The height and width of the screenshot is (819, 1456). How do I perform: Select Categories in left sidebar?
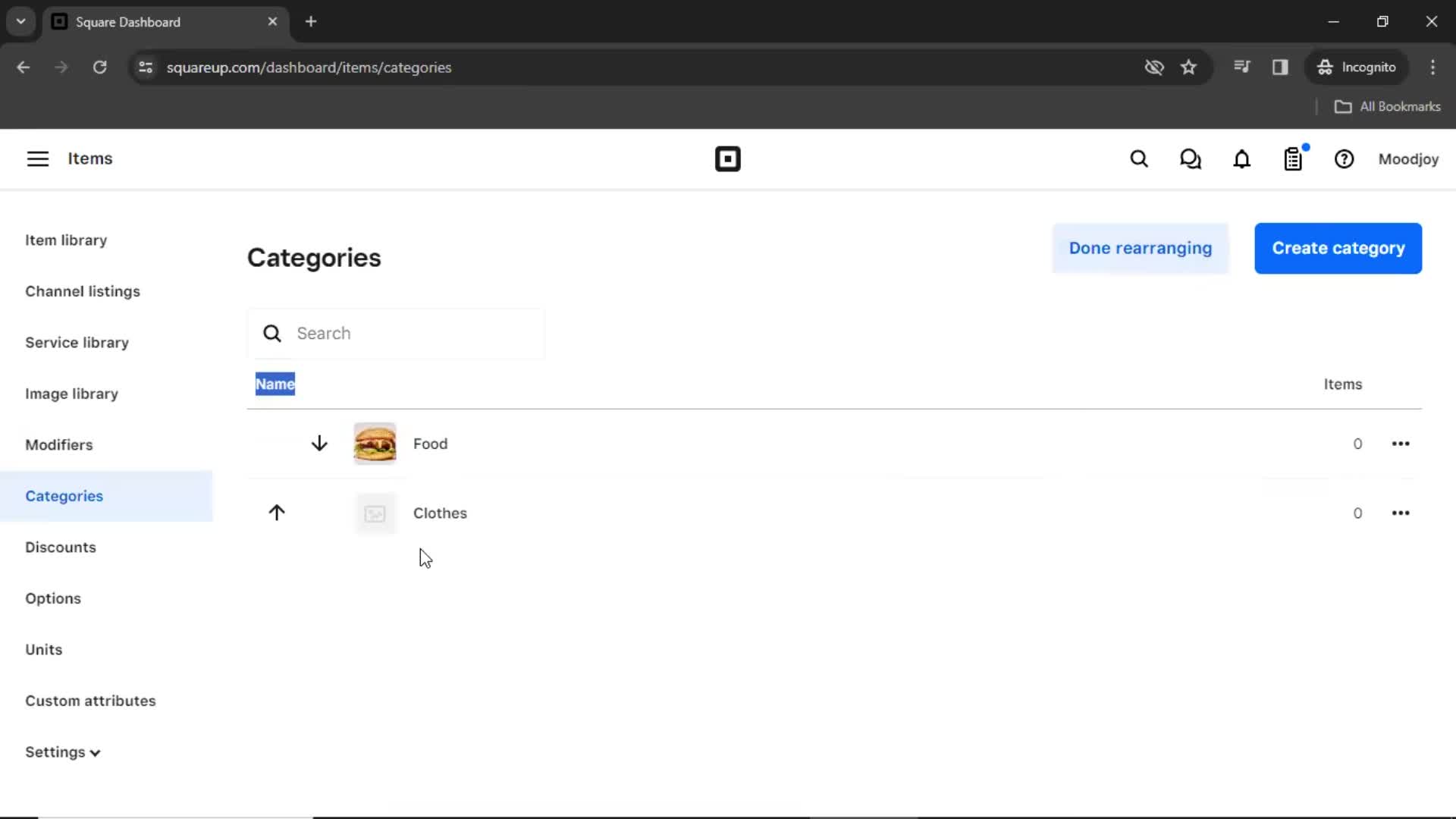click(64, 496)
